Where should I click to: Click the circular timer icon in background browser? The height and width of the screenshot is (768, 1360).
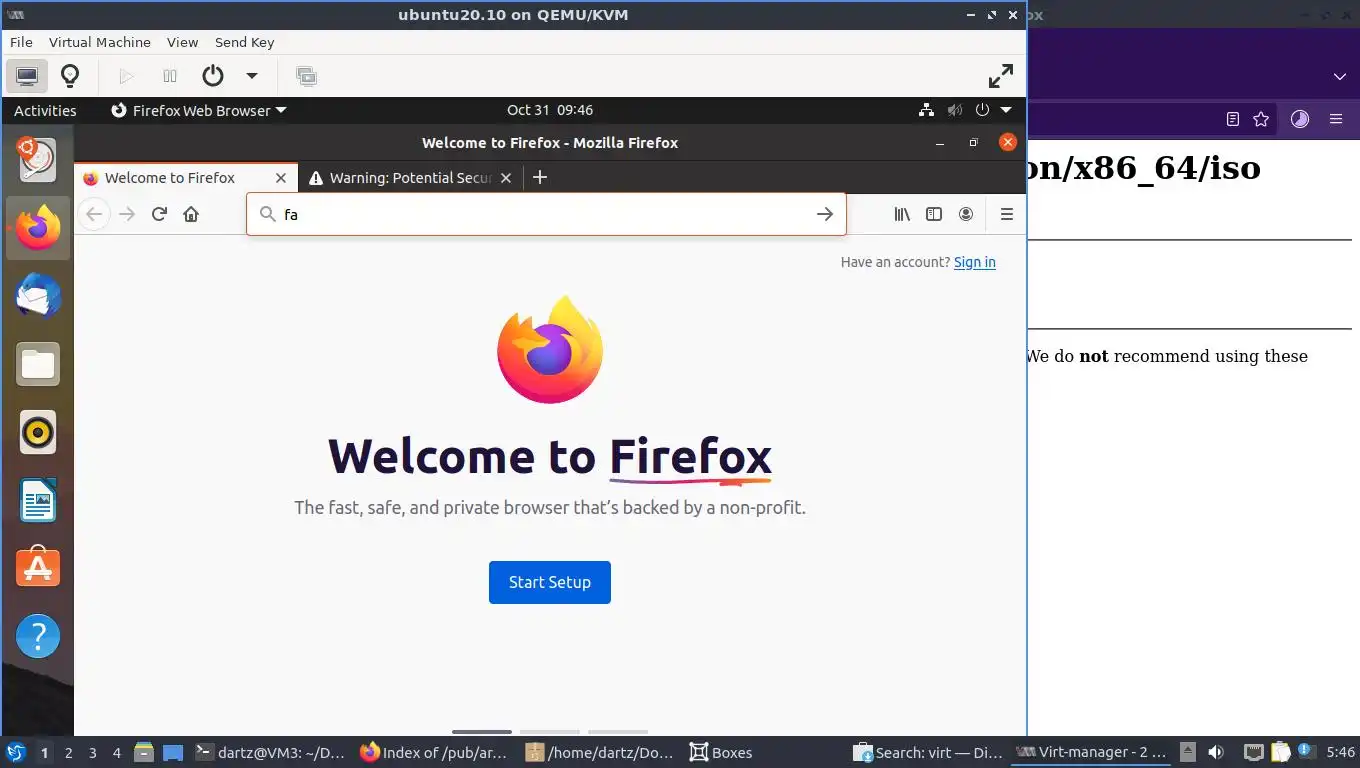click(1300, 119)
